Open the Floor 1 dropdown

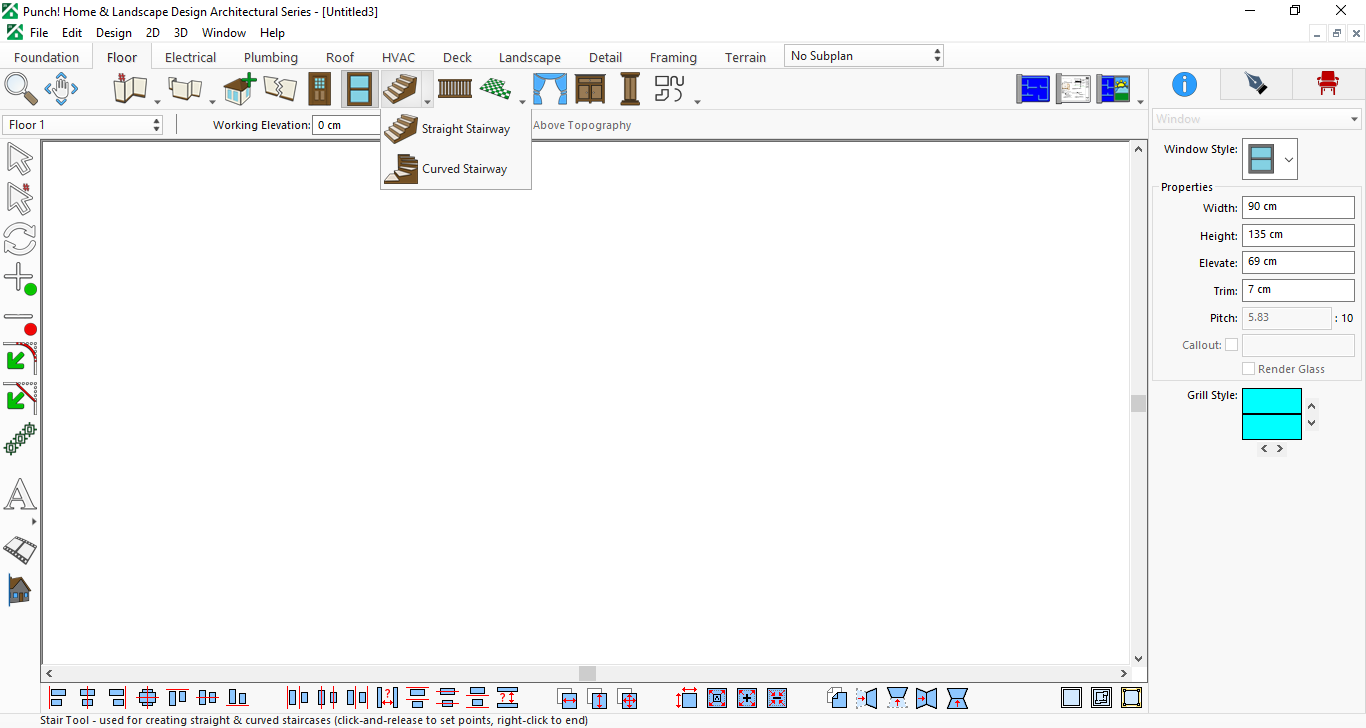coord(83,125)
